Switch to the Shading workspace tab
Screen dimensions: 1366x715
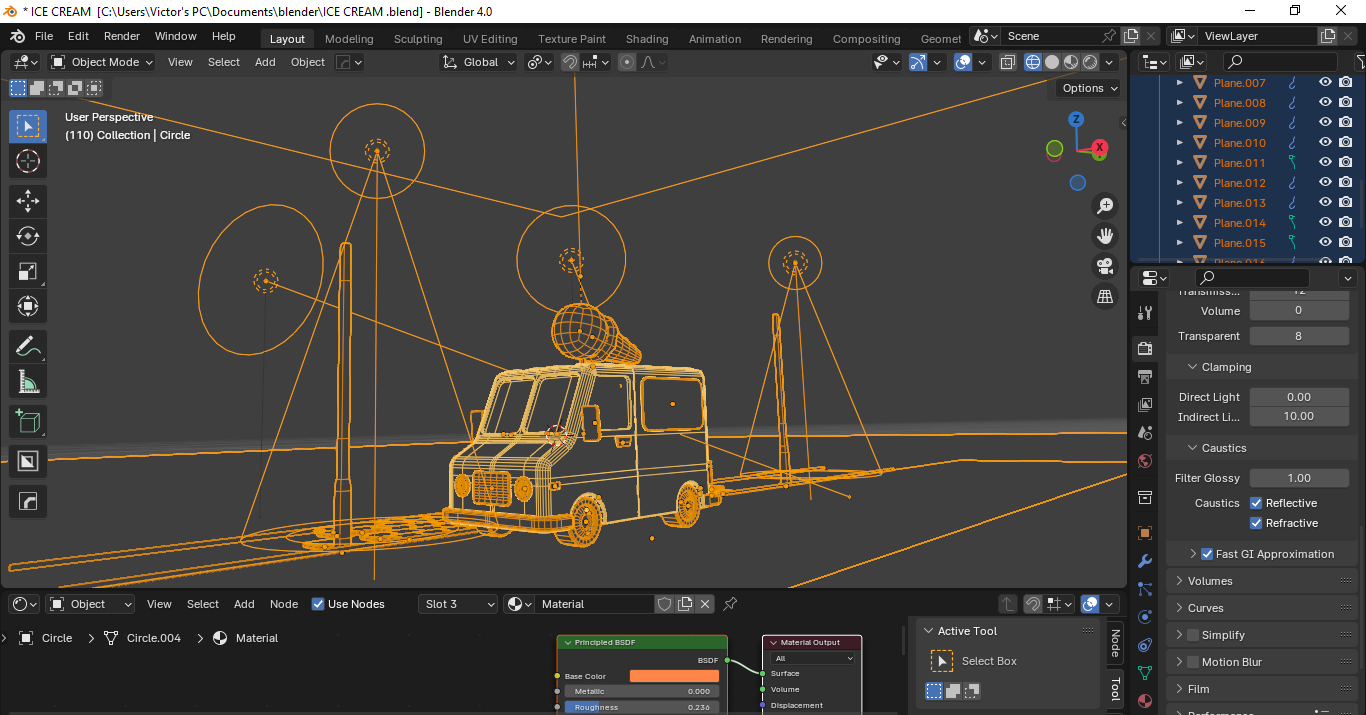pos(647,39)
